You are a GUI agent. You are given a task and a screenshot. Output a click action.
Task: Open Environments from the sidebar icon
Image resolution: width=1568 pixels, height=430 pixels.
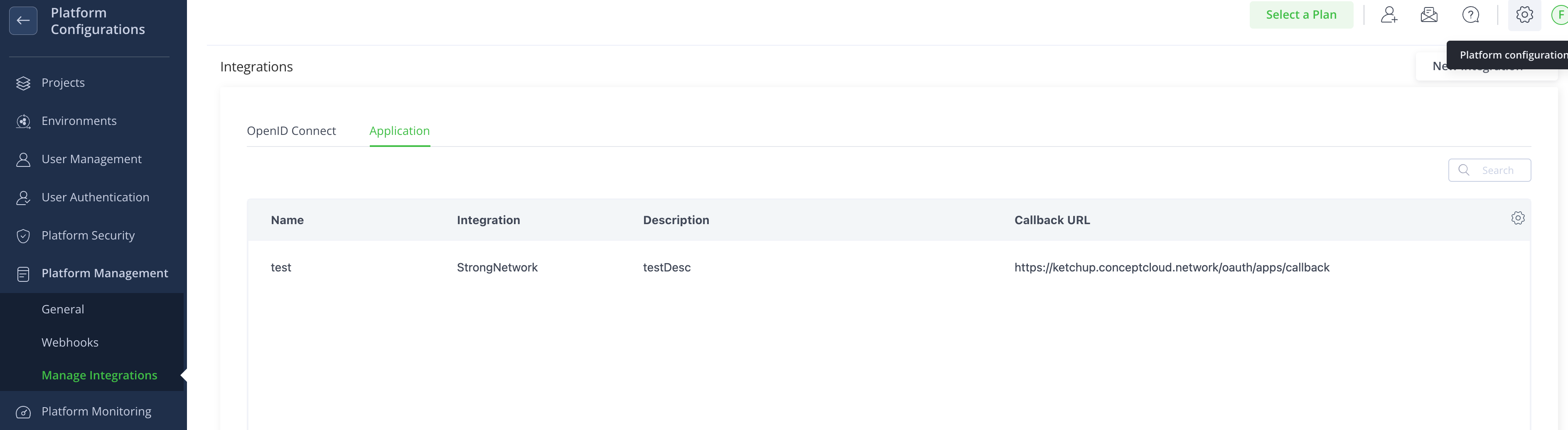click(23, 120)
